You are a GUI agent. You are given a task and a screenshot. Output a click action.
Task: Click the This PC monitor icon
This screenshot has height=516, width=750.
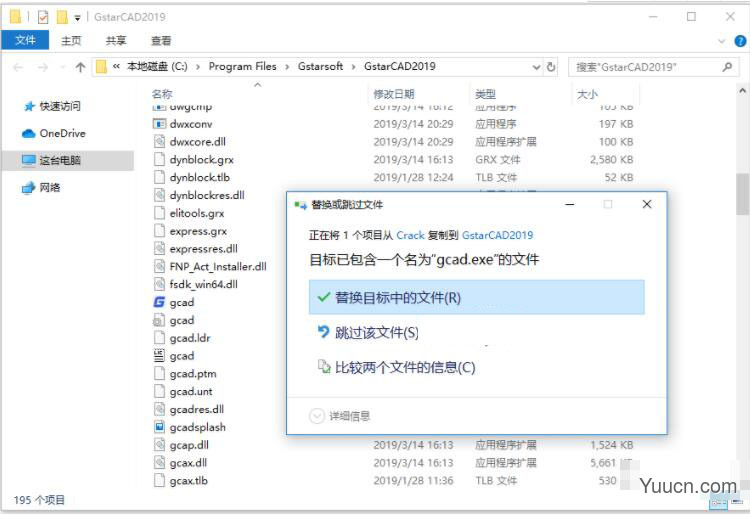[29, 160]
